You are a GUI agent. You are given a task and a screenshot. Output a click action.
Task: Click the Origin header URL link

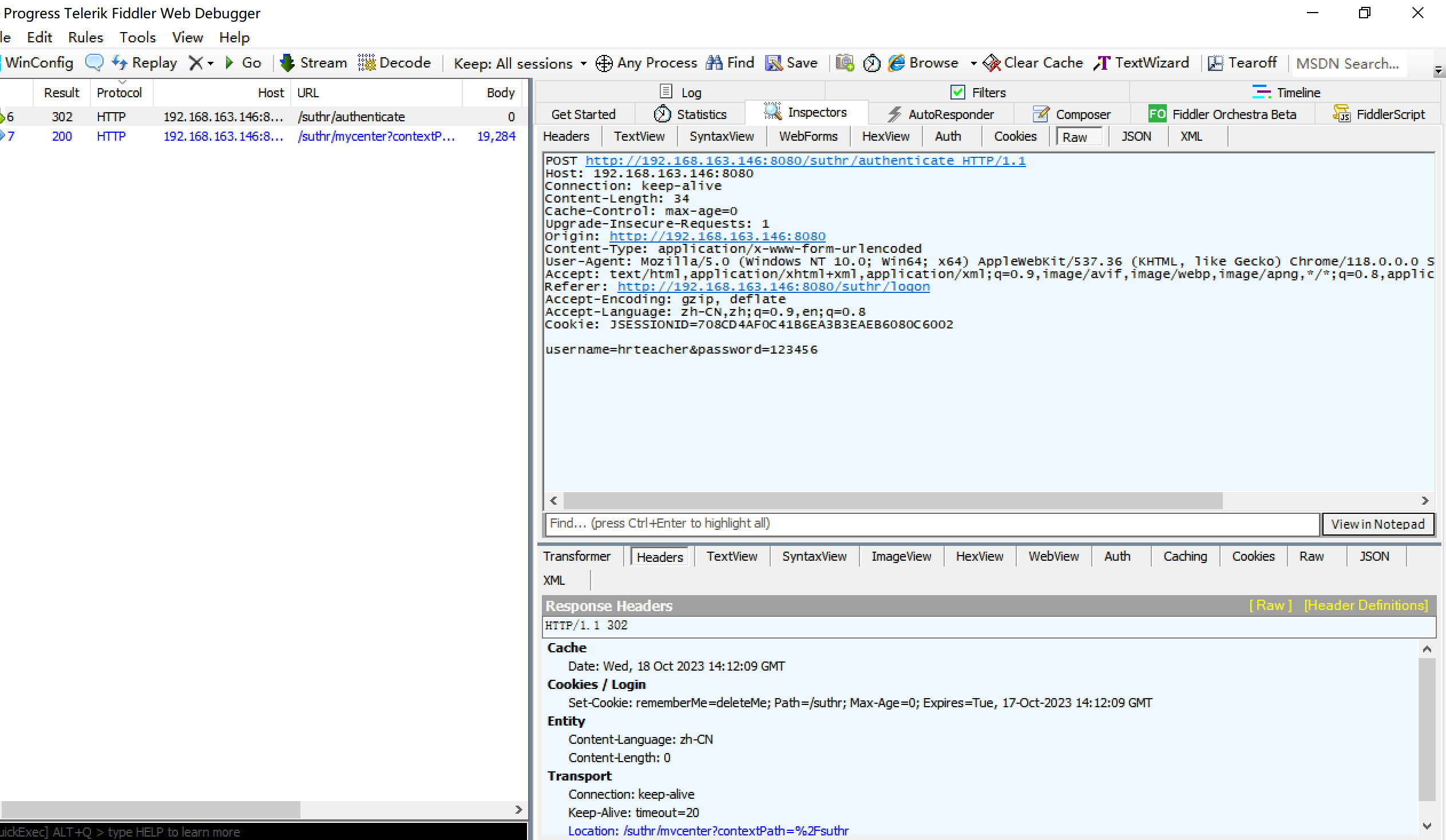717,236
